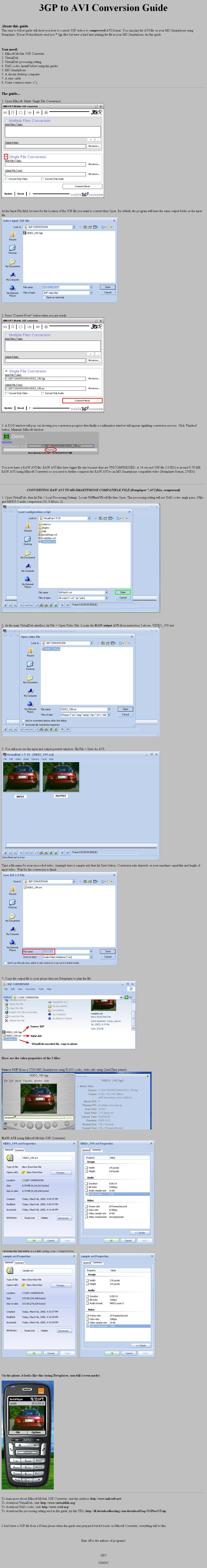Click Cancel in Open video file dialog

coord(125,715)
